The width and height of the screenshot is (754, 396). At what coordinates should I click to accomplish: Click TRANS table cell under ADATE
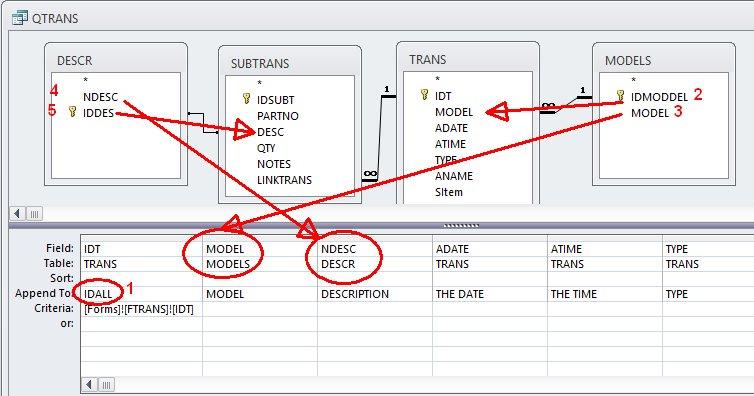490,264
